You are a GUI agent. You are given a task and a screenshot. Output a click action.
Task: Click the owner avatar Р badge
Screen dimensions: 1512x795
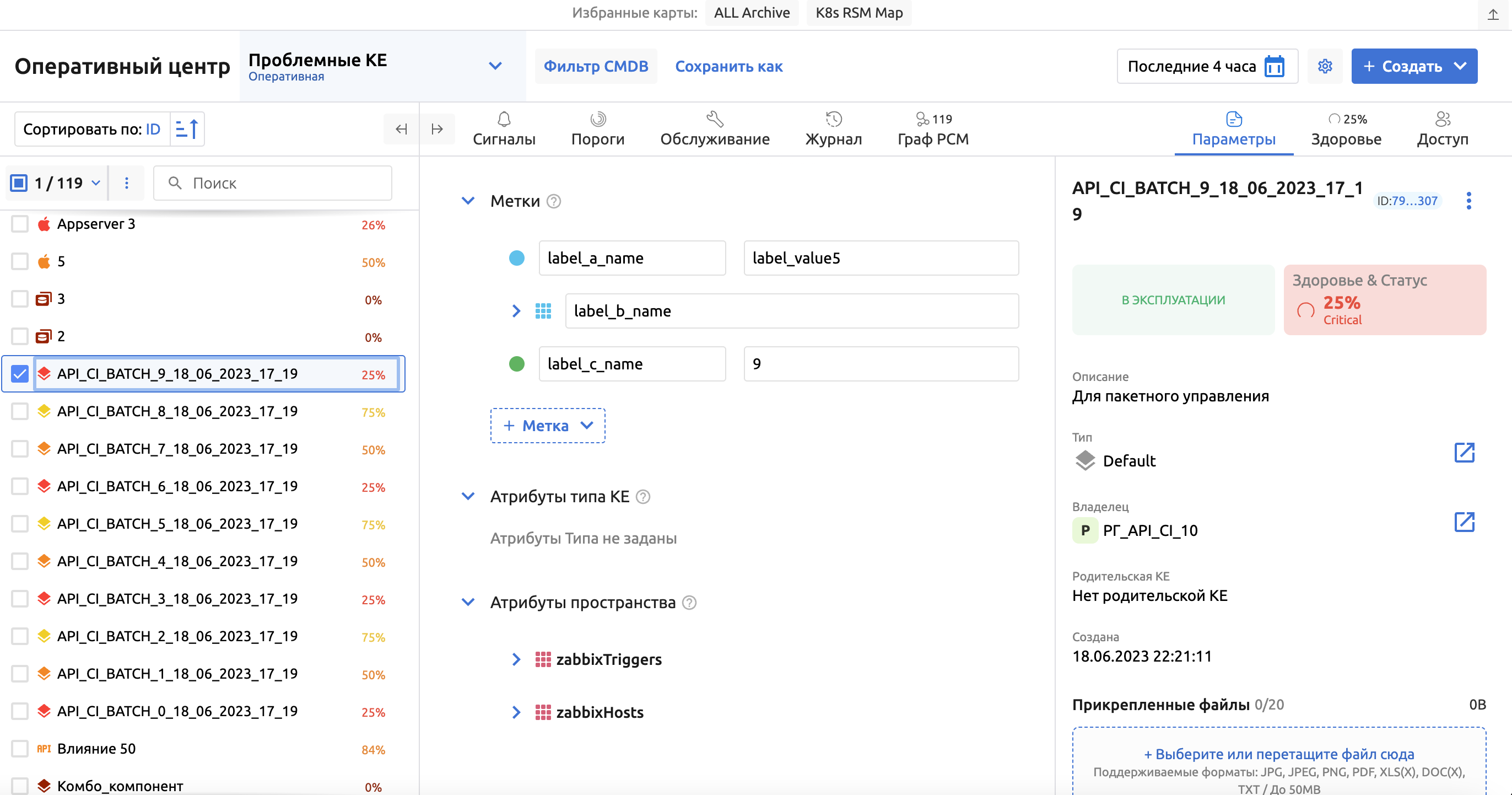[1086, 530]
